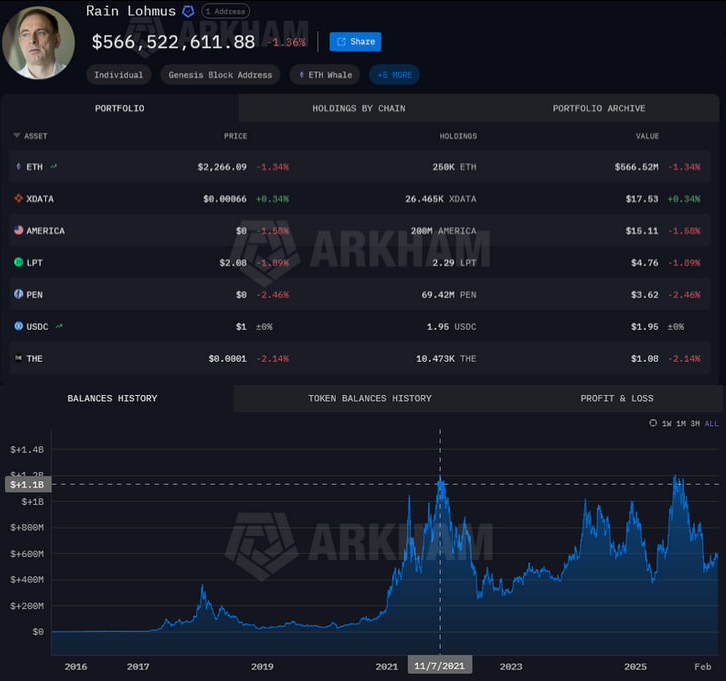Click the ETH Whale tag's Ethereum icon
This screenshot has width=726, height=681.
tap(302, 75)
